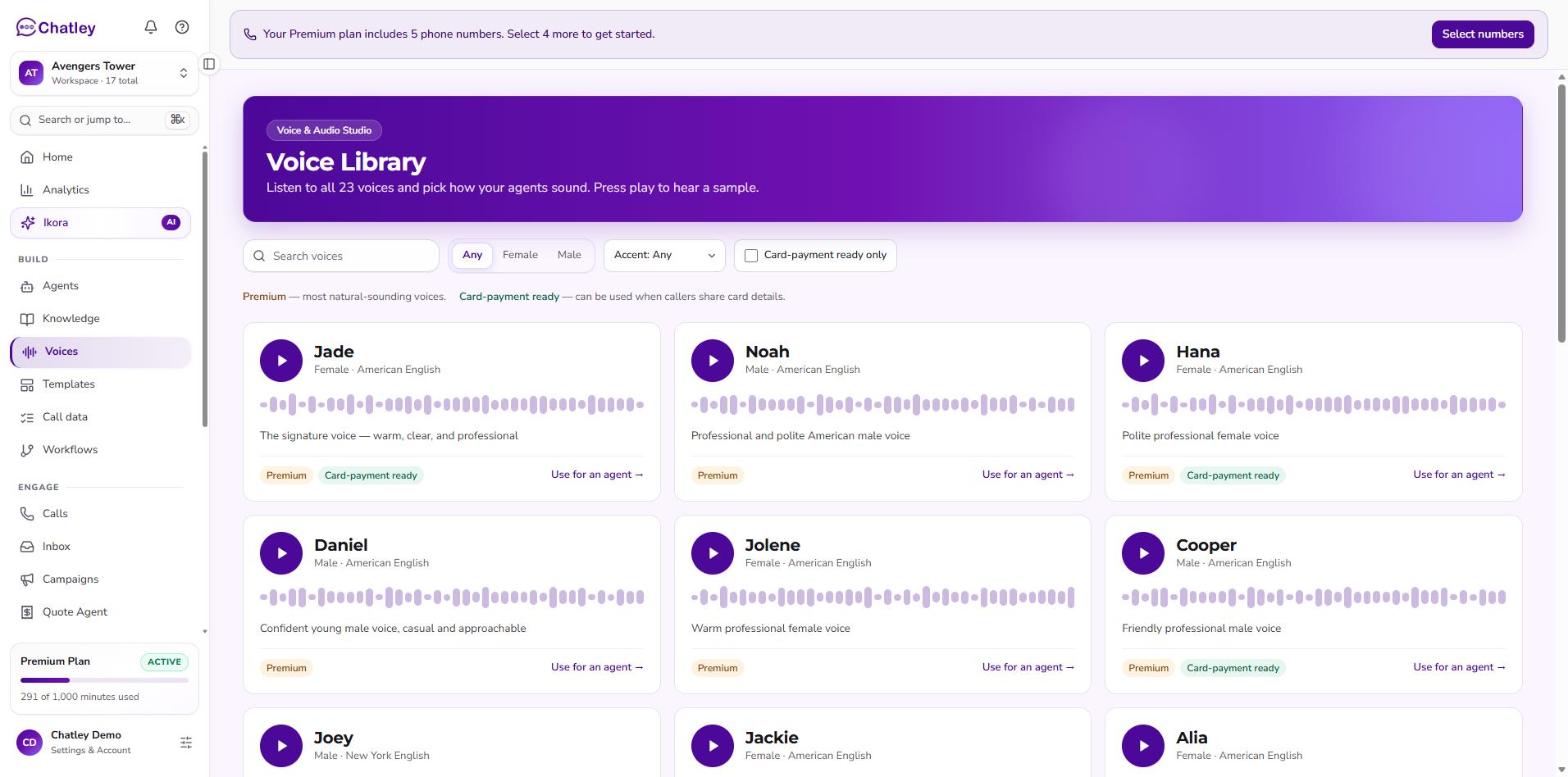Open the Templates page label
The height and width of the screenshot is (777, 1568).
click(68, 385)
